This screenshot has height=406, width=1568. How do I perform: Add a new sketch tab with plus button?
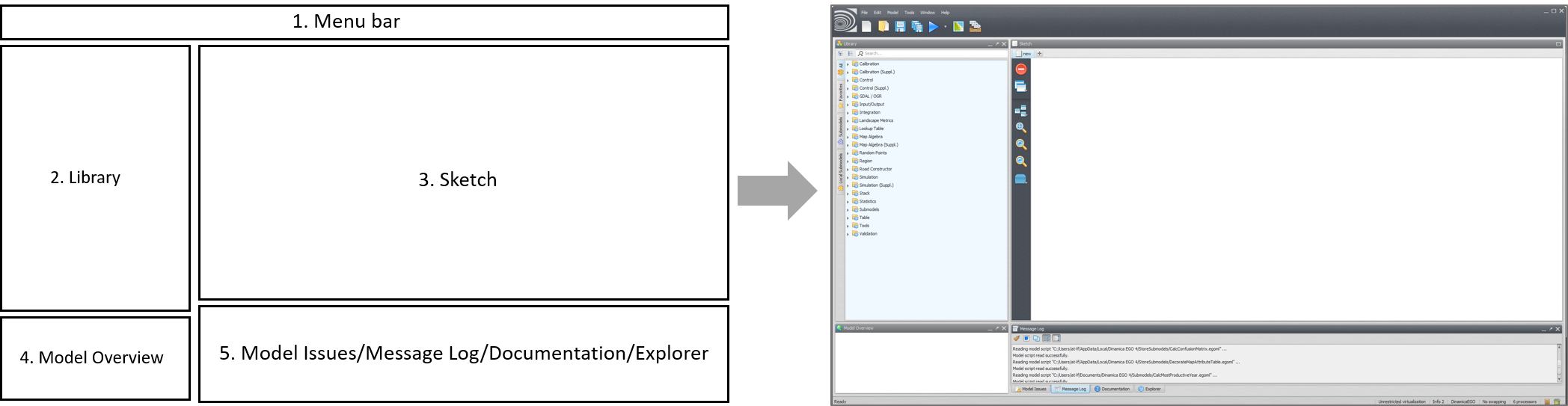click(x=1039, y=54)
